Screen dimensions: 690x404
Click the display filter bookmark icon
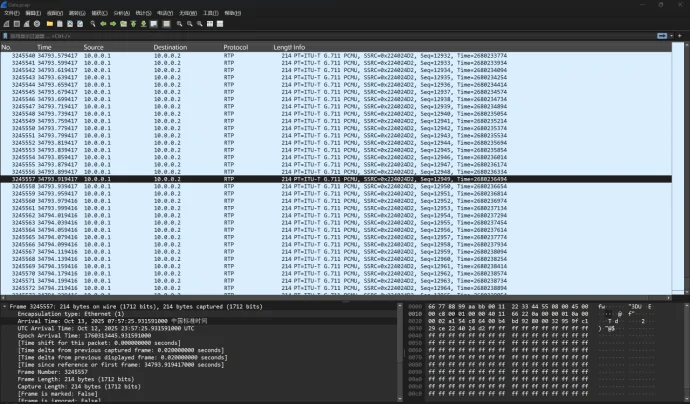point(5,35)
